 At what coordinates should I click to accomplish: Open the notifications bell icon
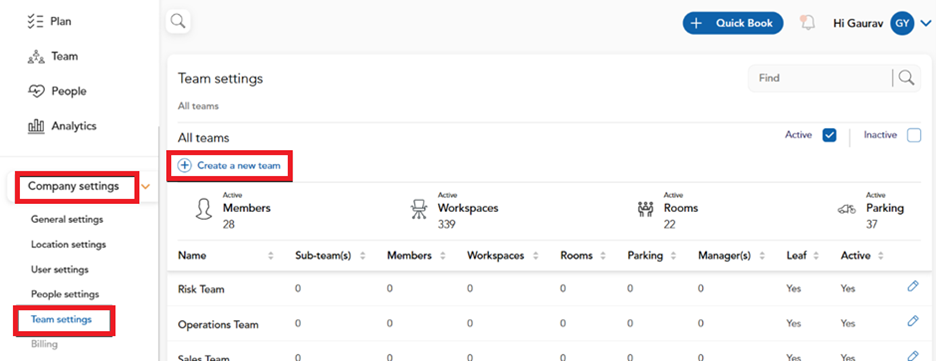[808, 23]
